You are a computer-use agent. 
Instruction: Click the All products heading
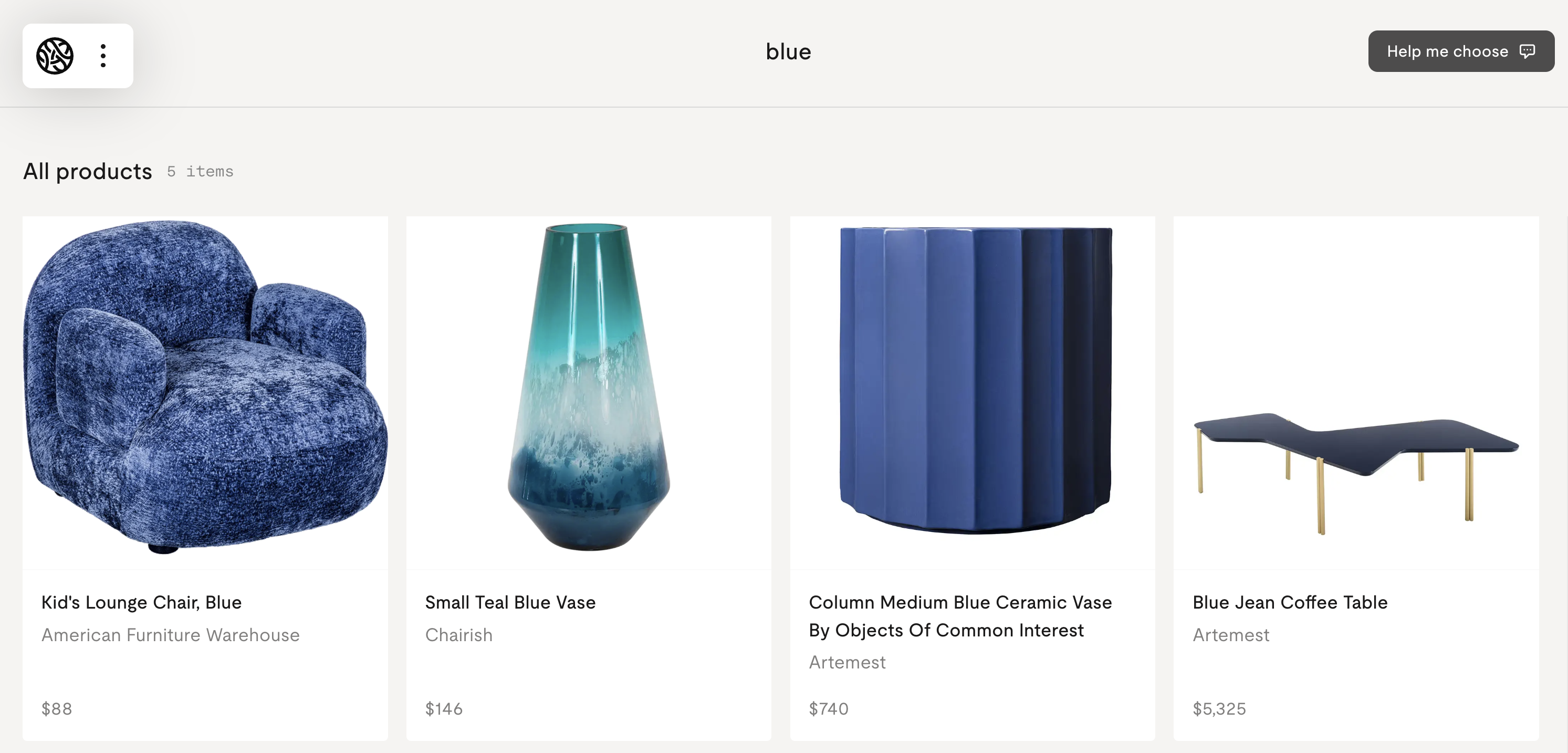[x=88, y=172]
